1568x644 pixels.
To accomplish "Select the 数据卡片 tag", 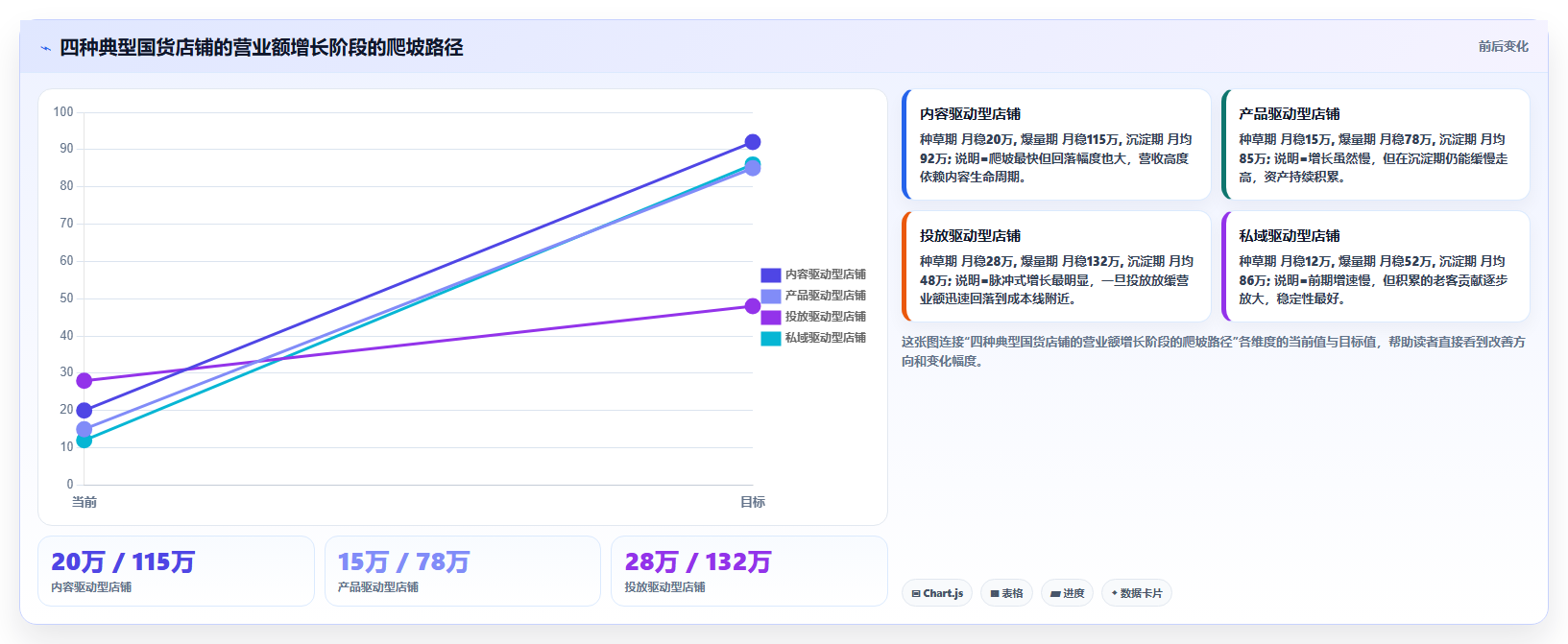I will (x=1137, y=593).
